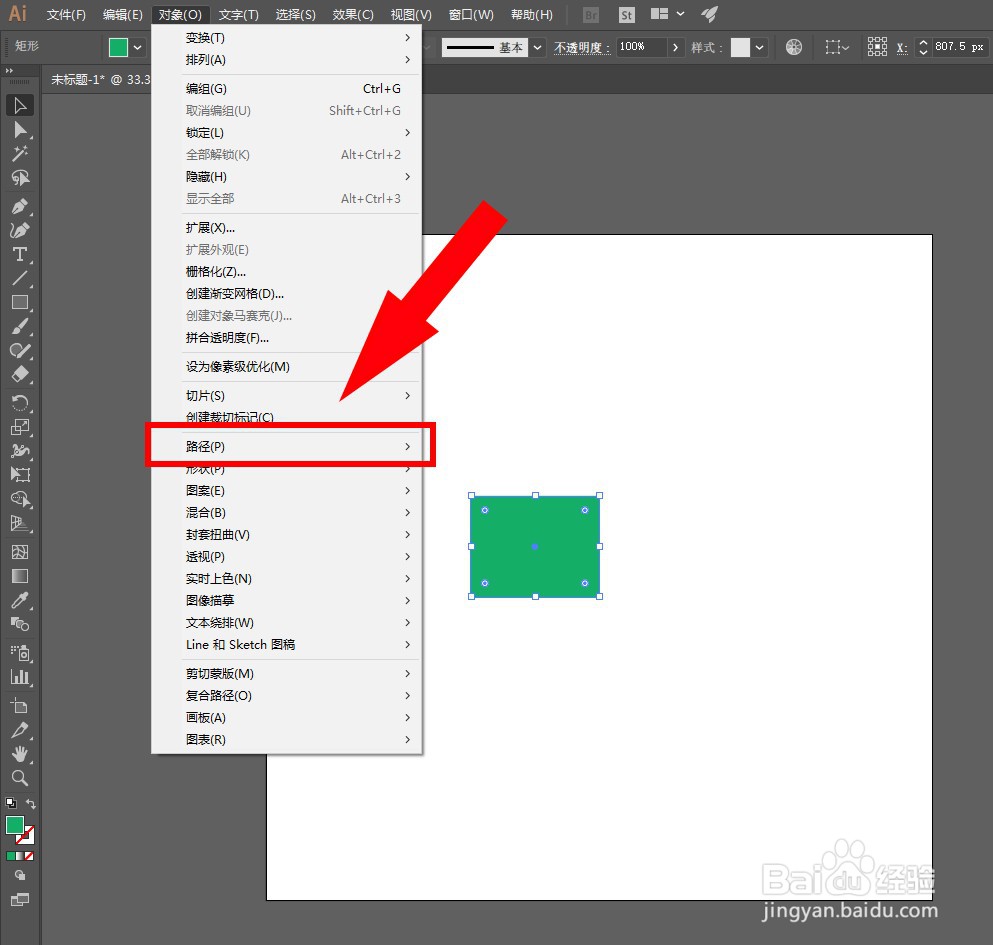993x945 pixels.
Task: Select the Hand tool
Action: tap(20, 754)
